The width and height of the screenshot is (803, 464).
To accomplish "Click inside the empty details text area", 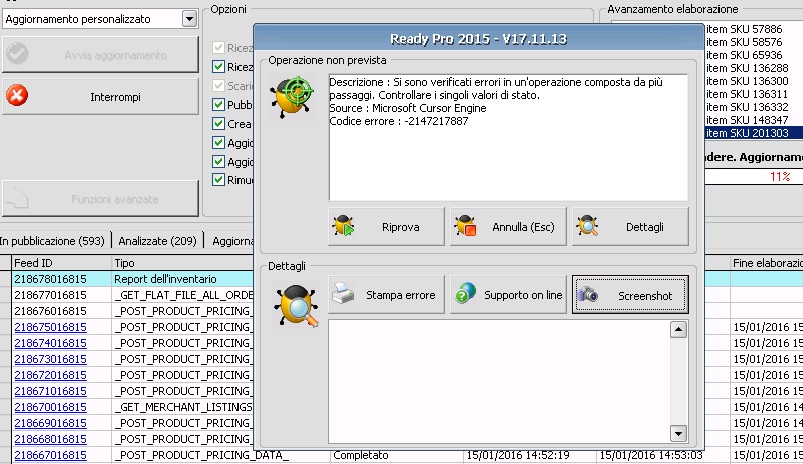I will click(x=499, y=382).
